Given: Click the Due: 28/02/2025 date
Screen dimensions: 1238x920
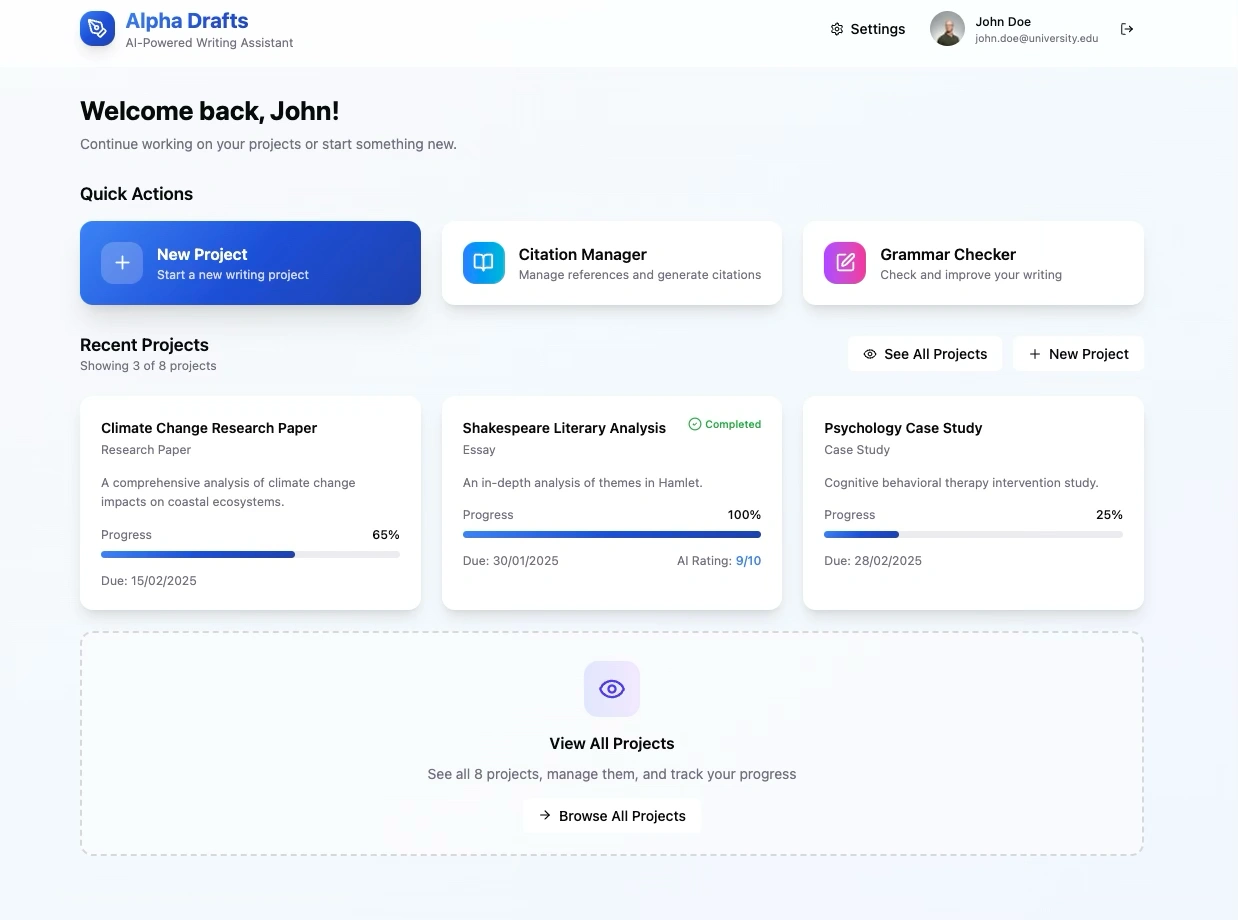Looking at the screenshot, I should [x=873, y=561].
